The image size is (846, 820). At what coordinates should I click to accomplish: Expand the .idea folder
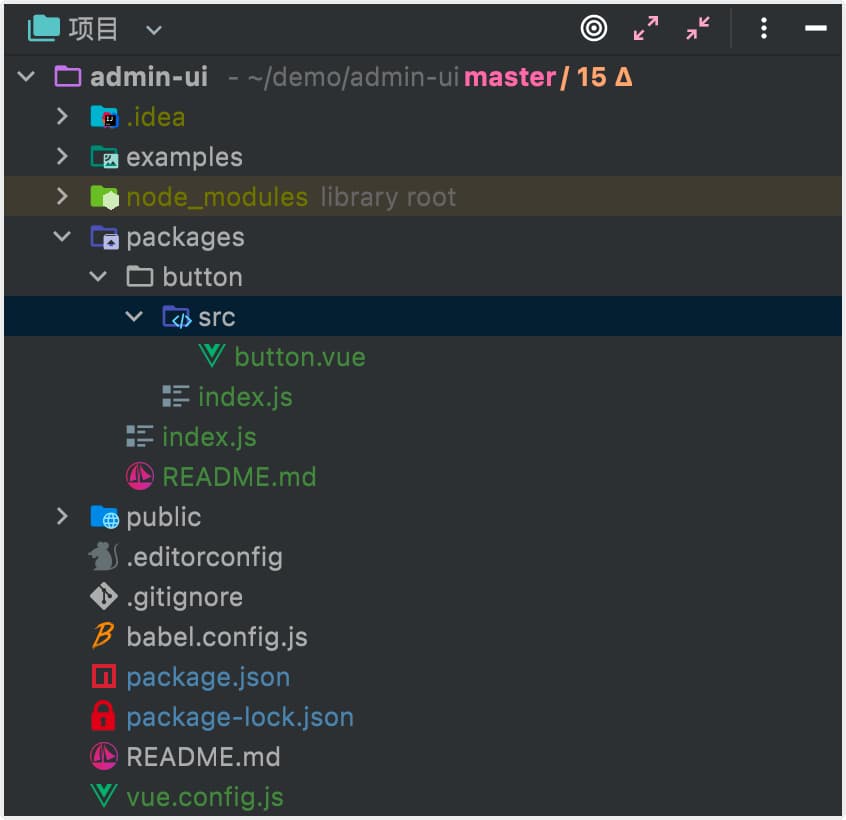coord(62,117)
